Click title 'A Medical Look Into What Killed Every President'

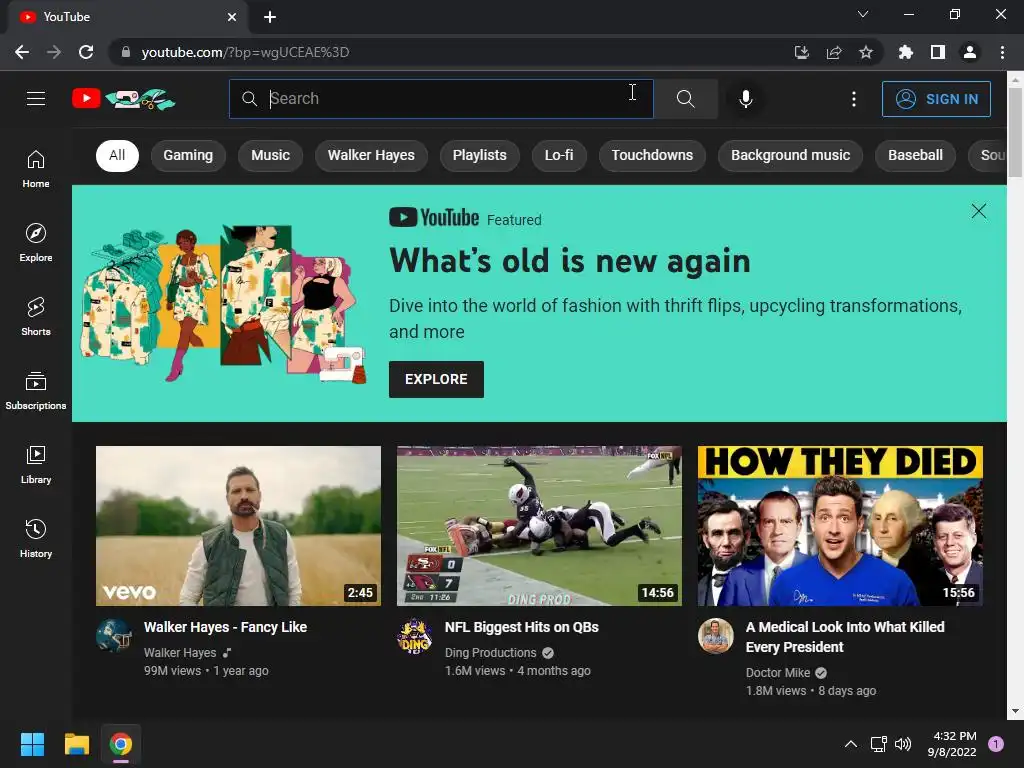tap(845, 637)
